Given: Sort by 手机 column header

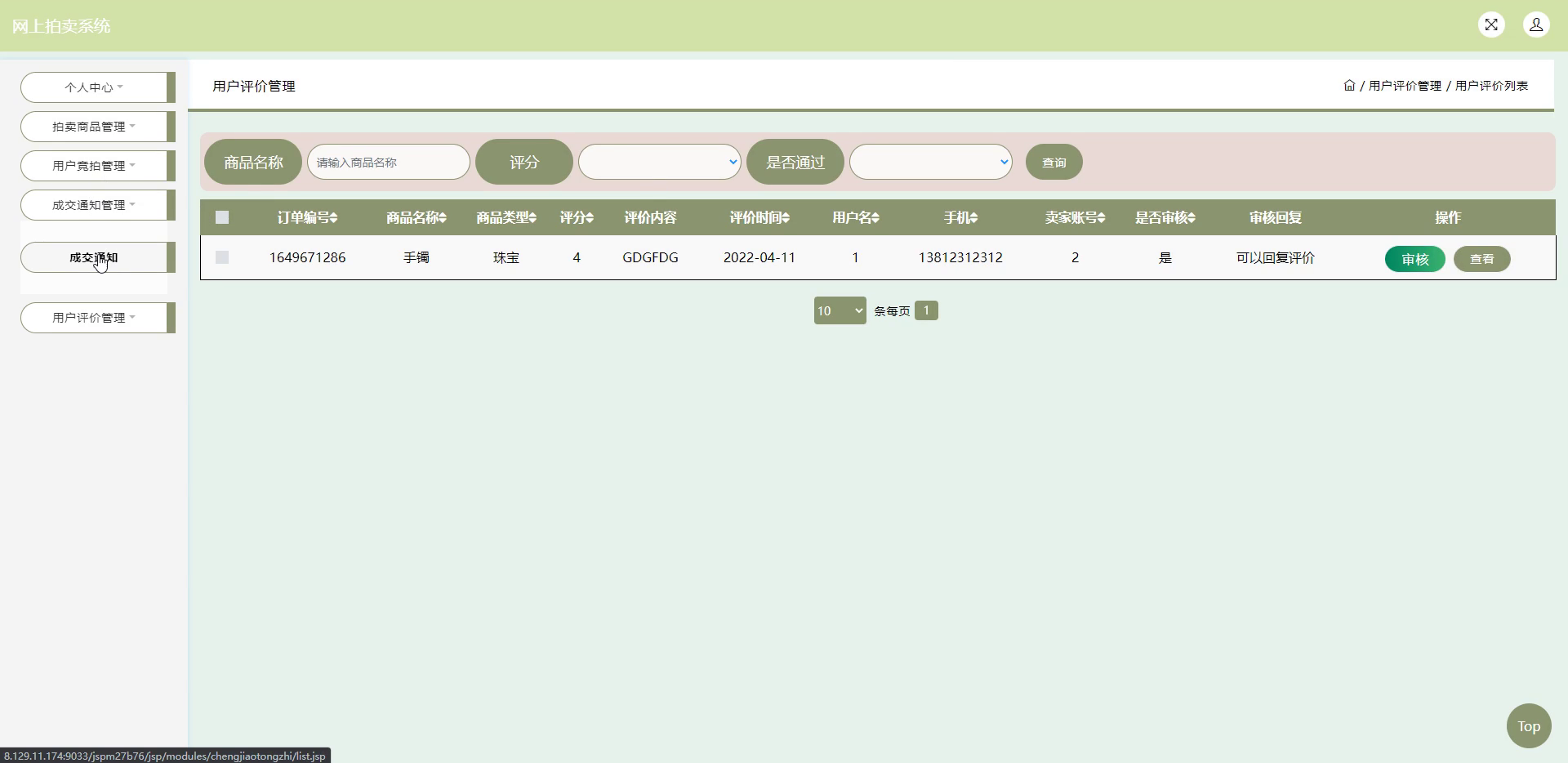Looking at the screenshot, I should tap(960, 218).
